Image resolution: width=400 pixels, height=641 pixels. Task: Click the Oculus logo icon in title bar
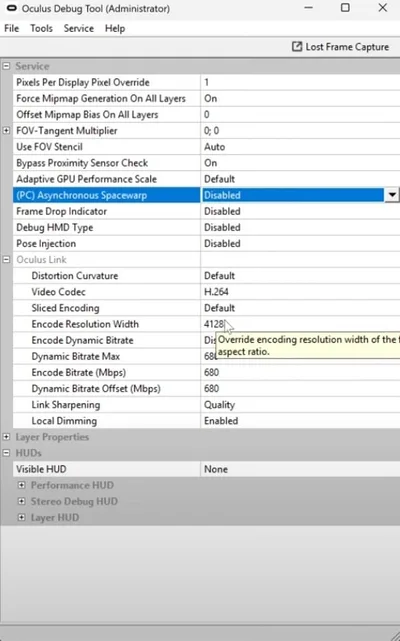point(12,8)
